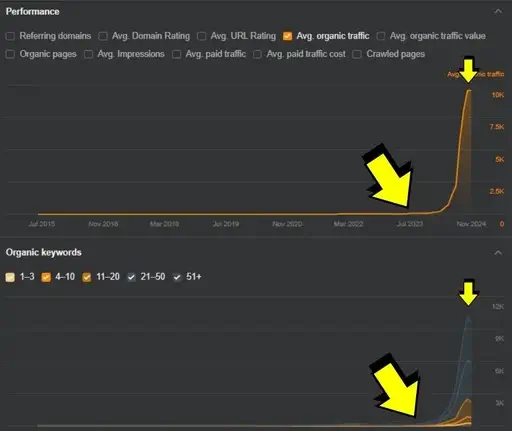Click the organic traffic peak on chart
This screenshot has height=431, width=512.
pyautogui.click(x=468, y=90)
